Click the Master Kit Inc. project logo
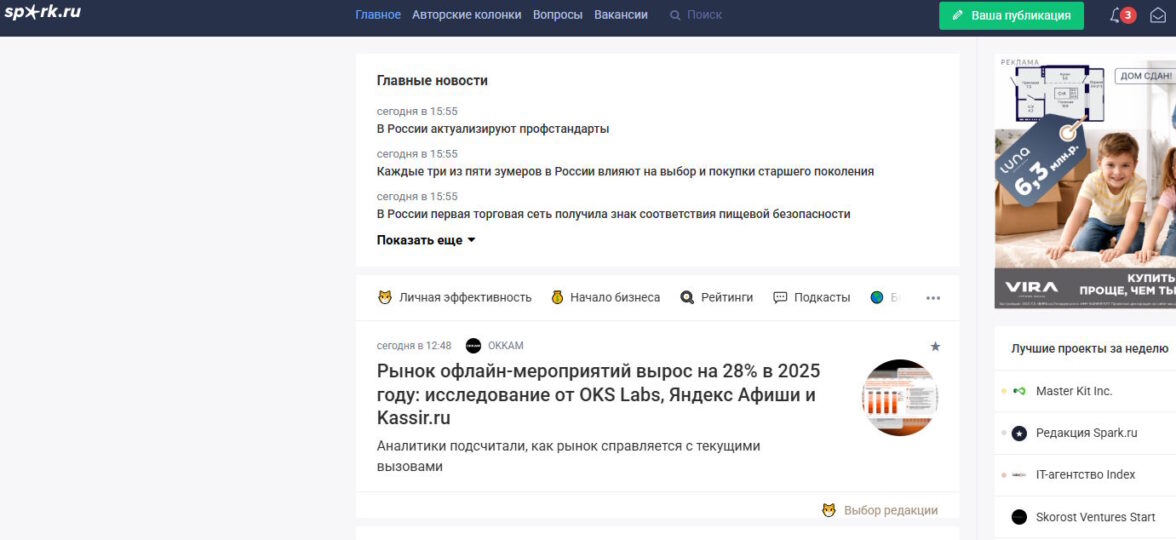1176x540 pixels. 1018,392
